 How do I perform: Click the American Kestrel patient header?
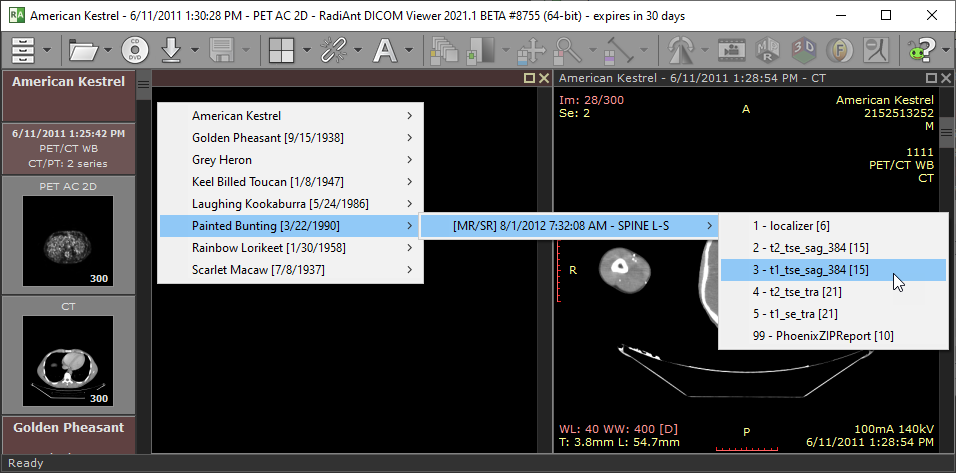[x=68, y=95]
